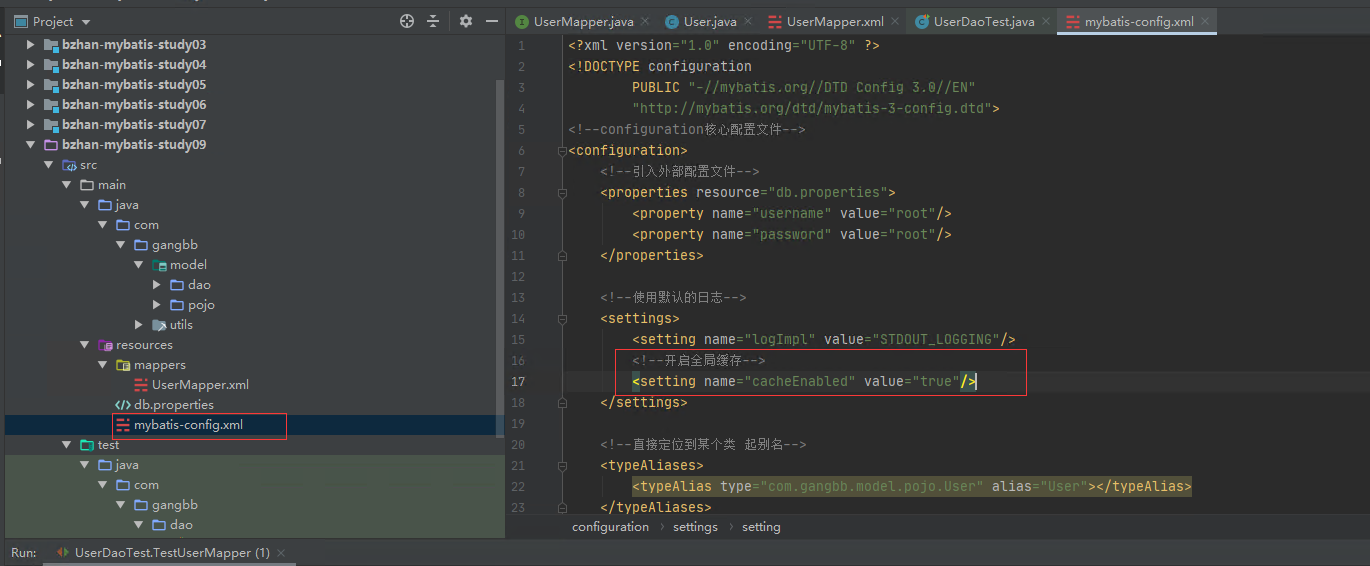Click line number 20 in the gutter

click(518, 445)
